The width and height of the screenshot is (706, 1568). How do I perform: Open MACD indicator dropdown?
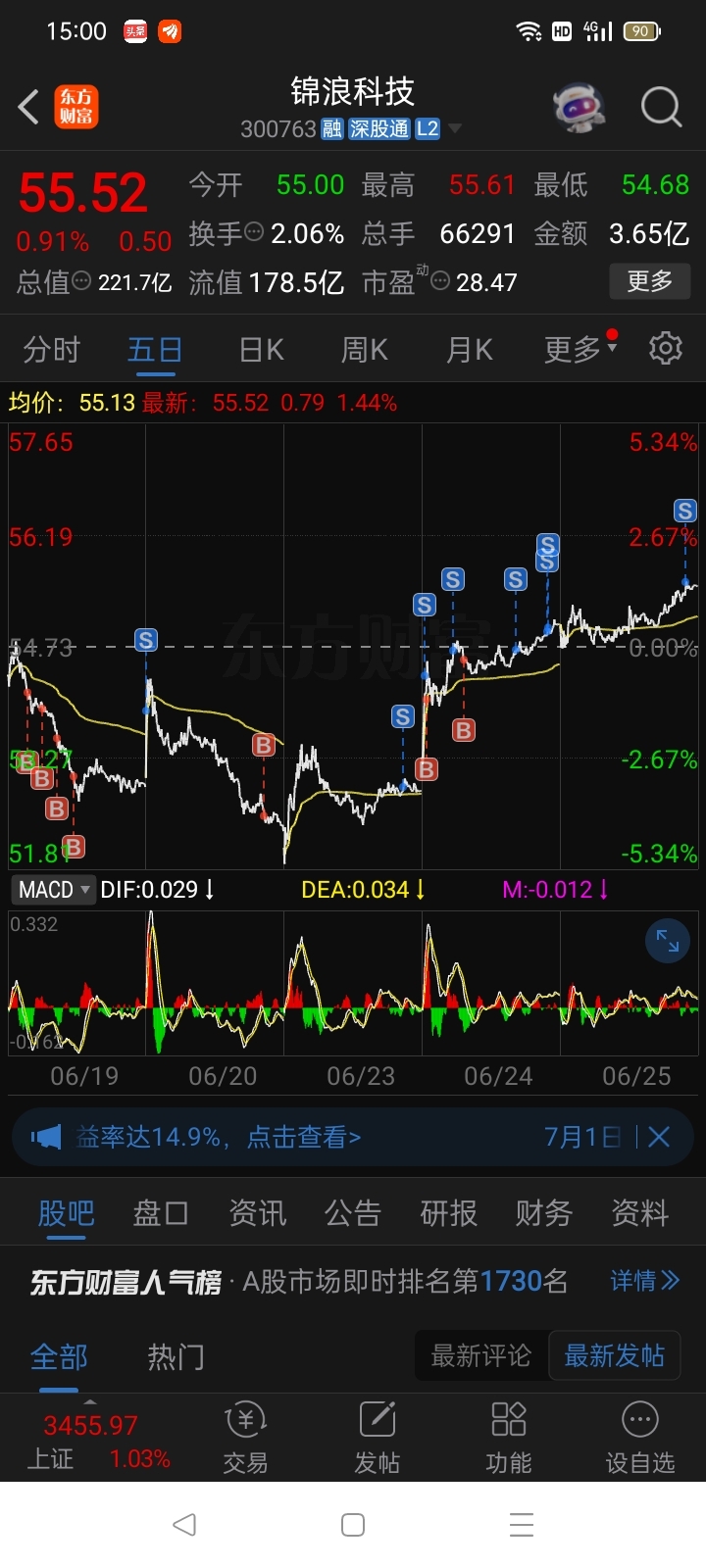coord(54,890)
